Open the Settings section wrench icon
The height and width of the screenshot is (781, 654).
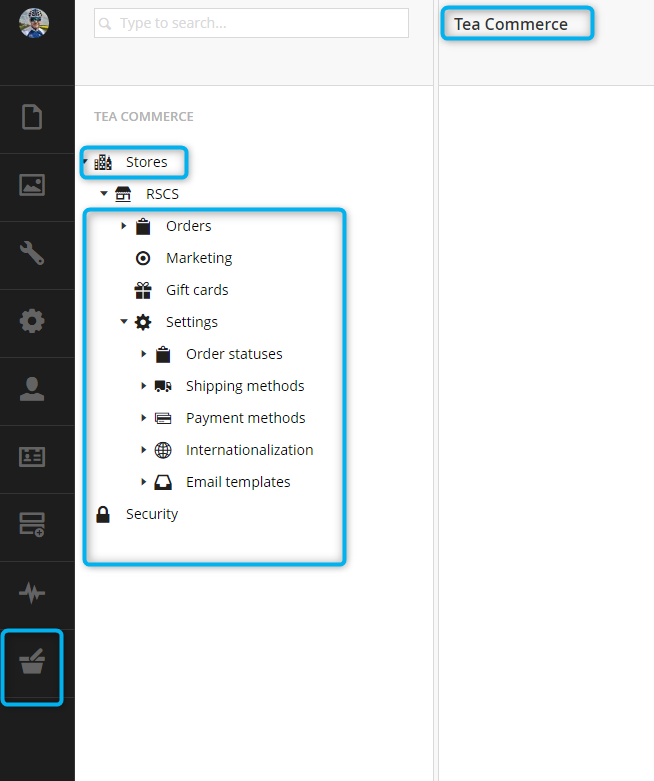point(32,253)
